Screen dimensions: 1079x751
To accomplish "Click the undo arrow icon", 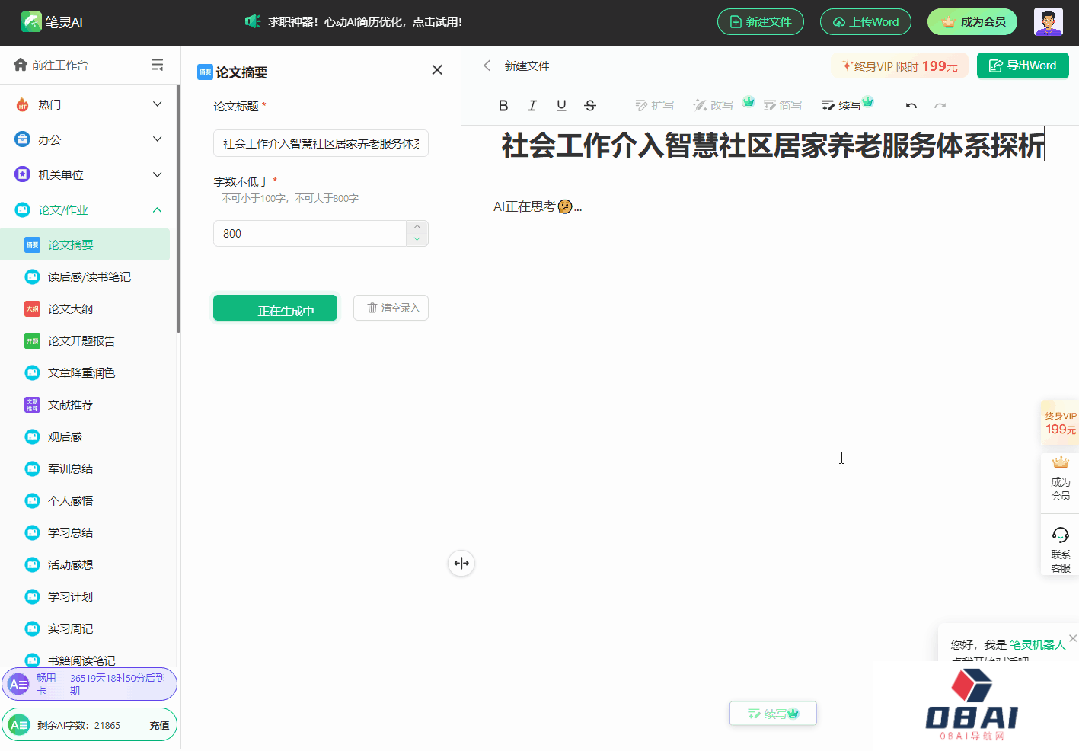I will point(910,105).
